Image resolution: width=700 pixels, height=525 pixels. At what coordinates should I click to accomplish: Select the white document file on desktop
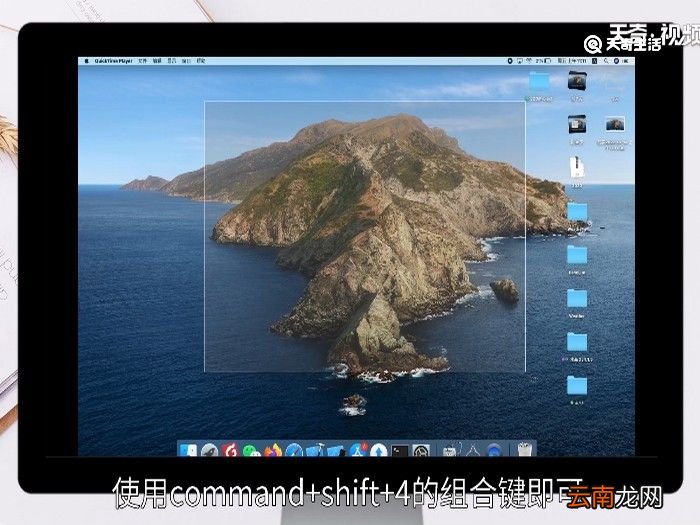click(x=576, y=167)
